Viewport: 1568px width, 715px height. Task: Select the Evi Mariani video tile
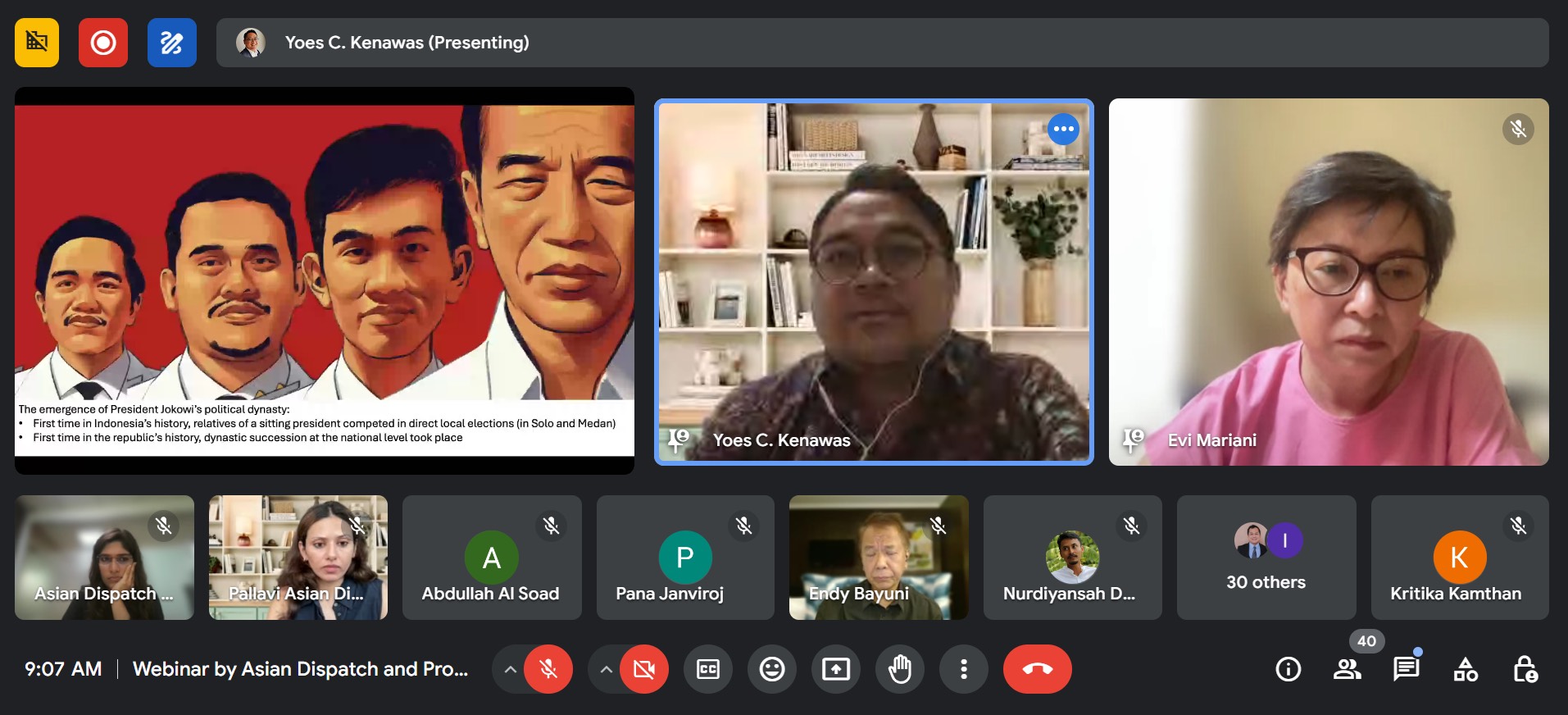click(x=1329, y=282)
